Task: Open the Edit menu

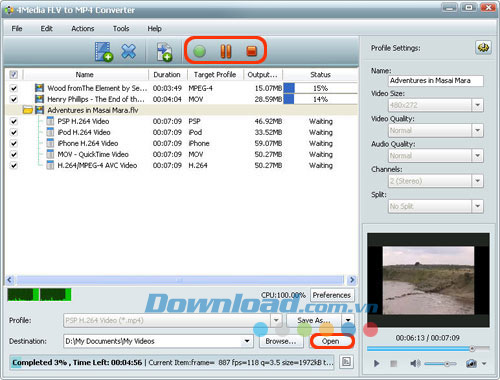Action: pos(47,29)
